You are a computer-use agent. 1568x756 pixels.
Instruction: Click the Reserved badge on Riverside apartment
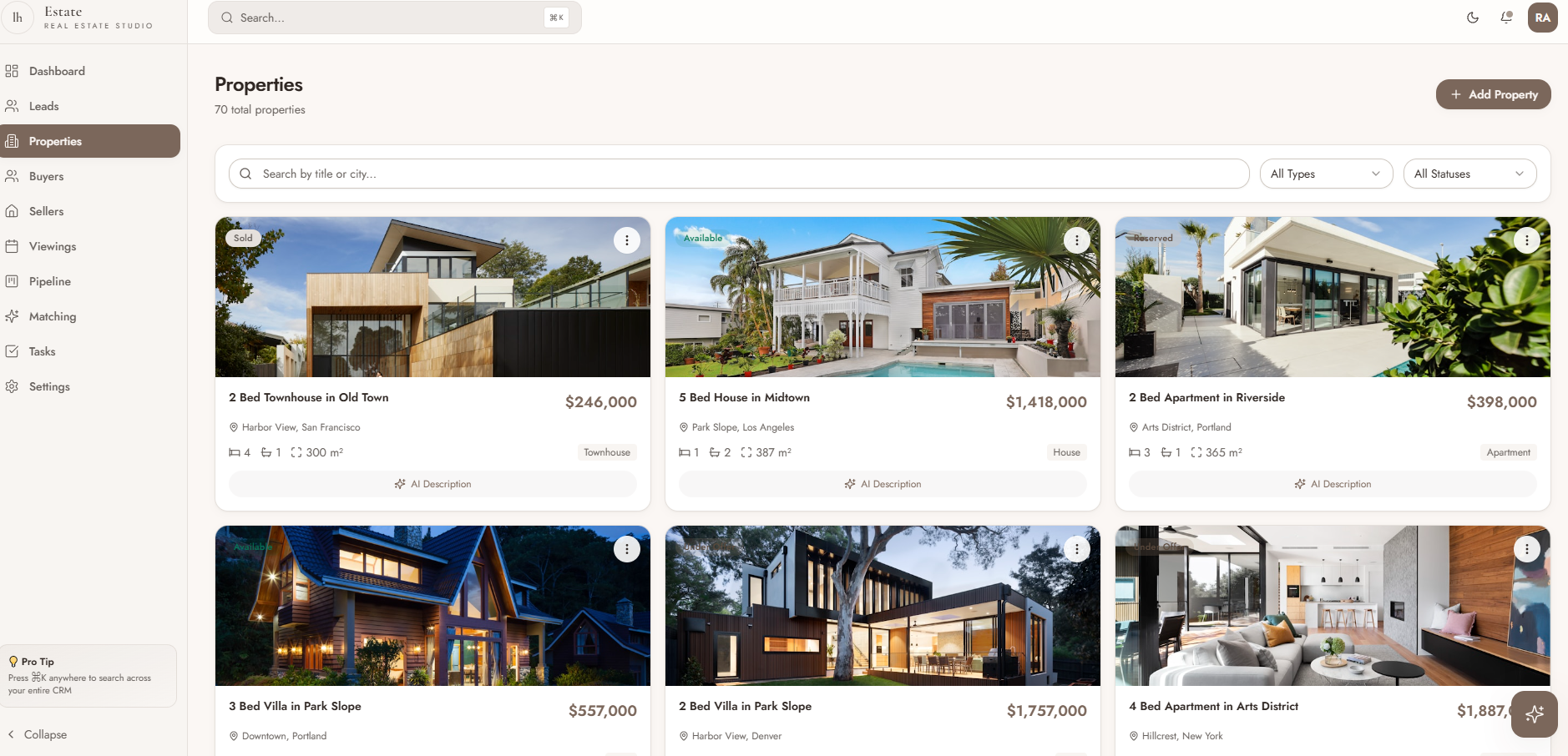coord(1153,238)
